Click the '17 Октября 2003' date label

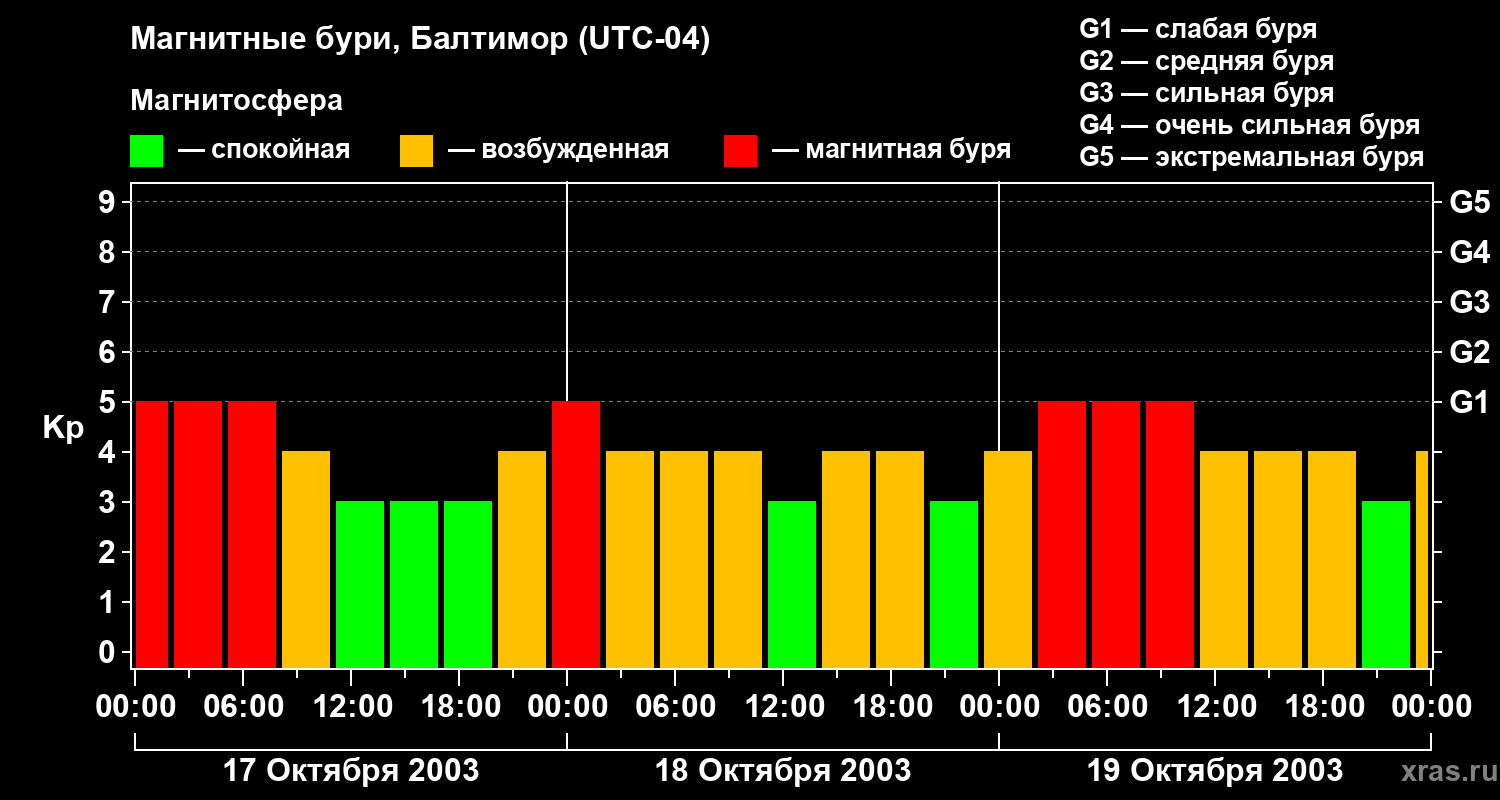(x=350, y=771)
